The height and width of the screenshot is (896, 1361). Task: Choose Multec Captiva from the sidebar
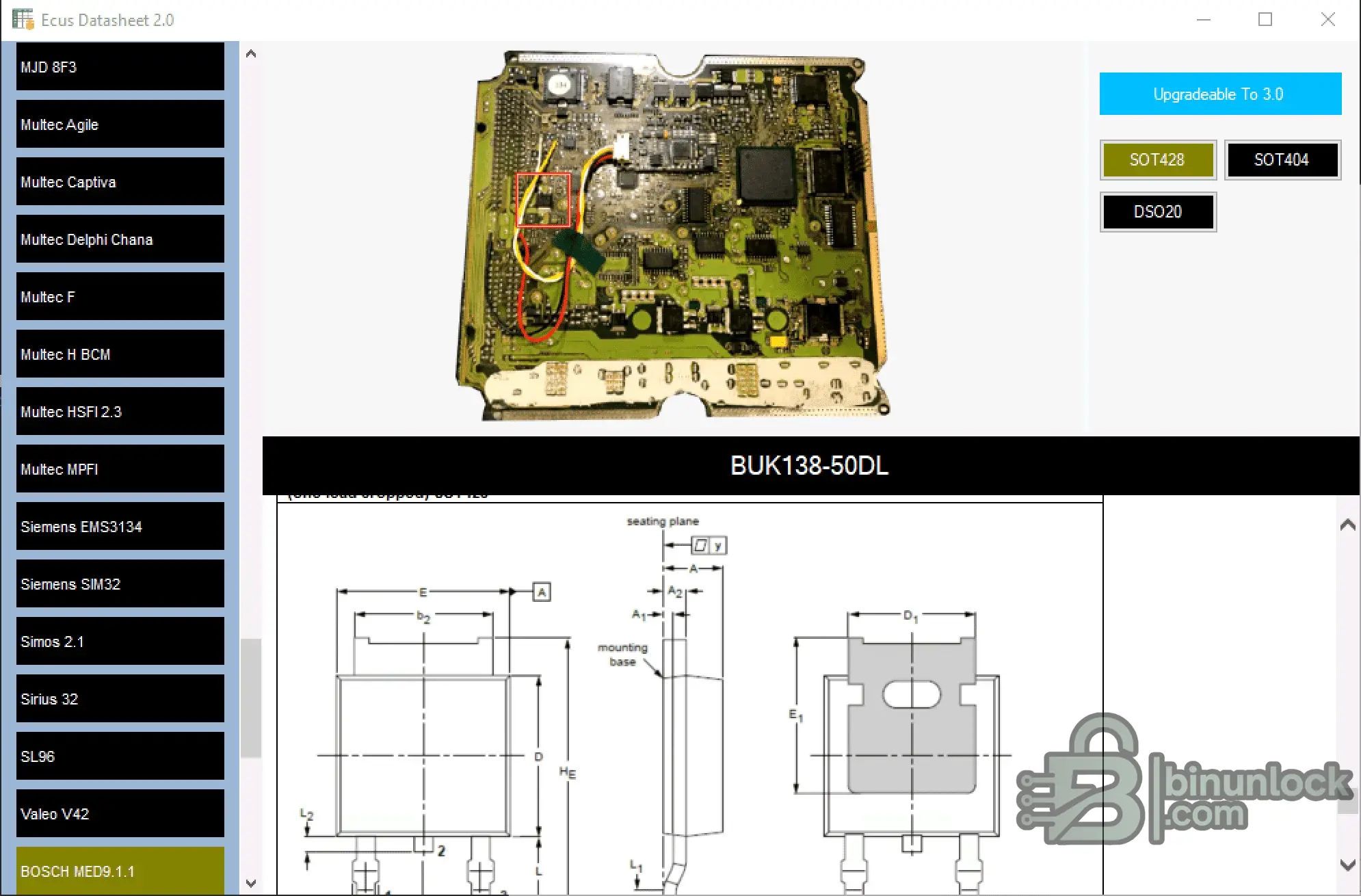tap(120, 181)
